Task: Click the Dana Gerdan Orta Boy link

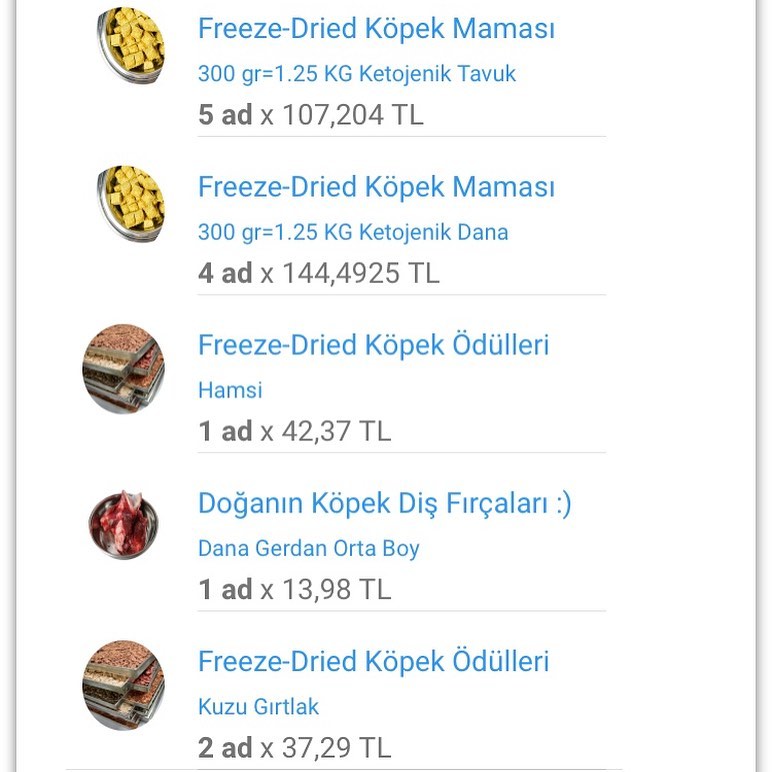Action: pos(309,549)
